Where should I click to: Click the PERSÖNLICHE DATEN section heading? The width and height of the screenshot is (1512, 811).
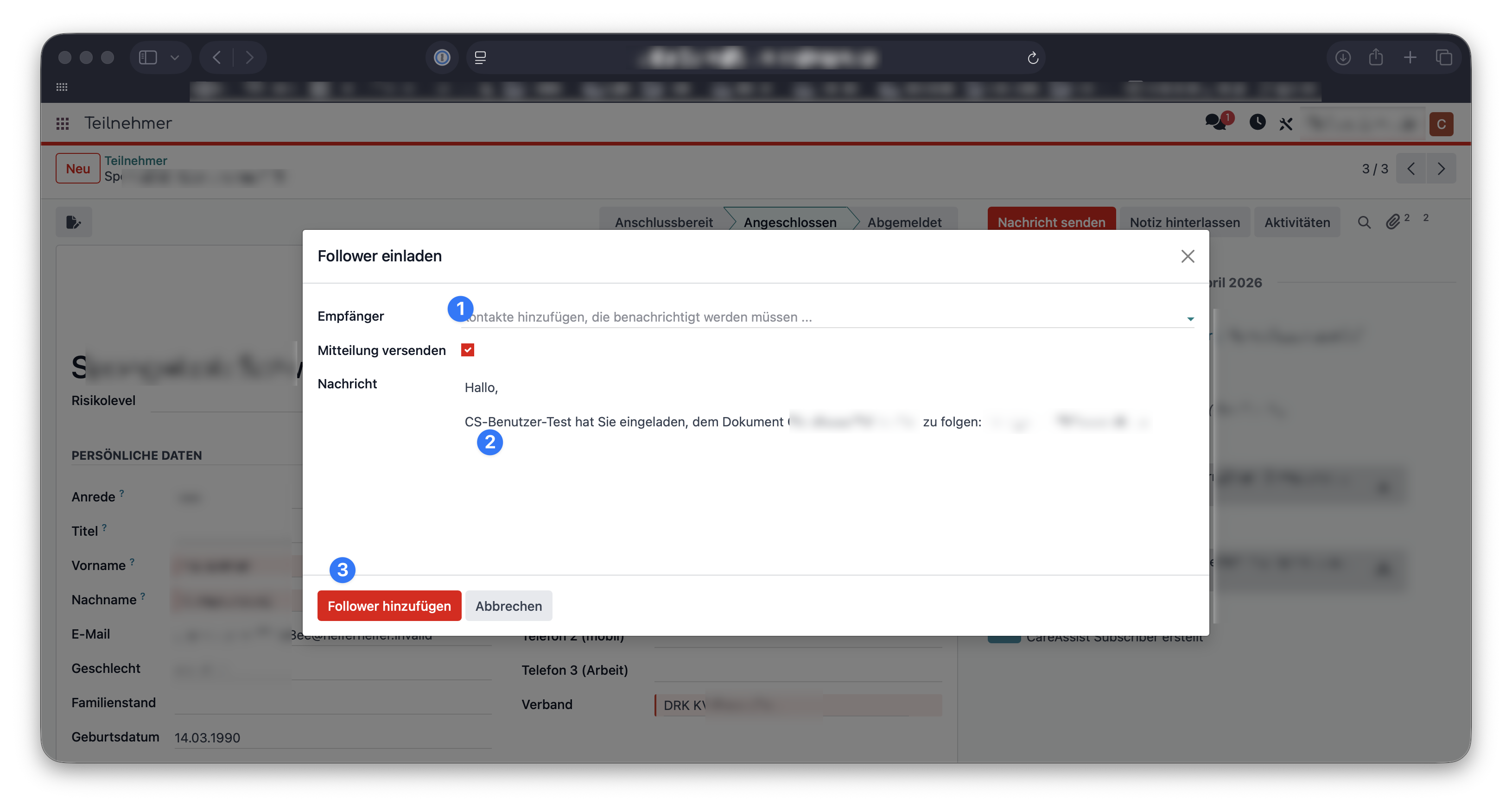coord(137,456)
